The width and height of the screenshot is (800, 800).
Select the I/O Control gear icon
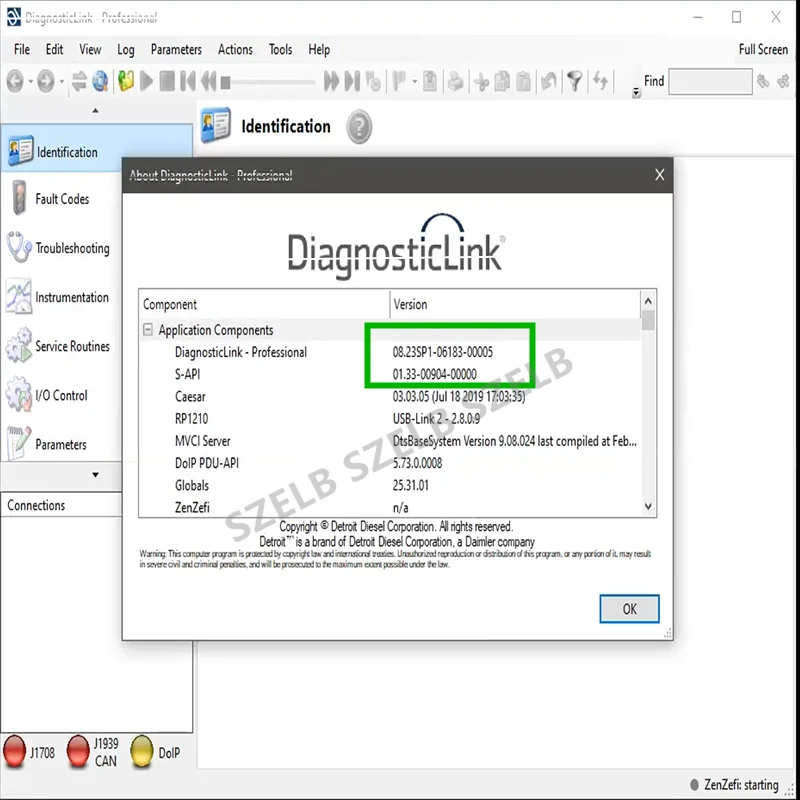[19, 394]
